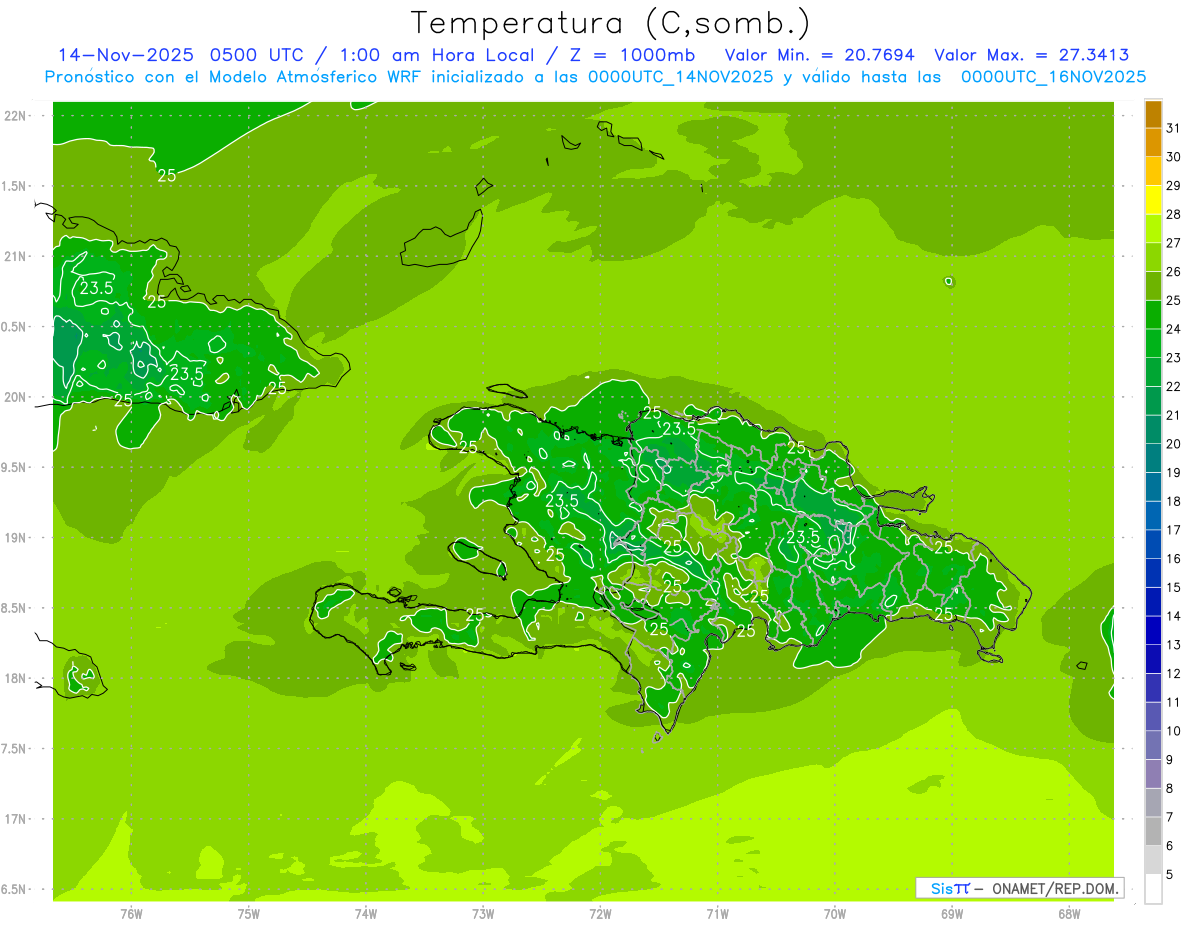
Task: Click the '20N' latitude axis label
Action: point(15,397)
